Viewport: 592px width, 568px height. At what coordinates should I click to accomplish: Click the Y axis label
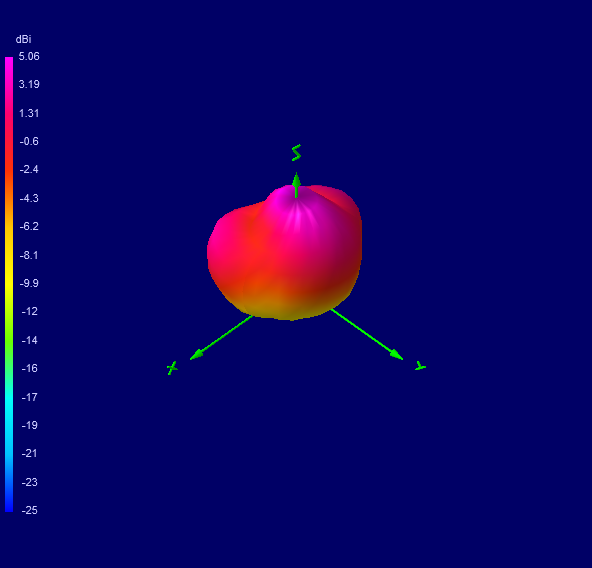coord(420,366)
